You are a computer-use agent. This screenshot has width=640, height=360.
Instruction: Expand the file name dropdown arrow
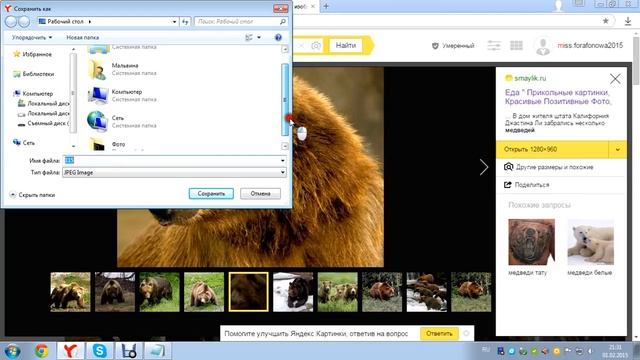coord(282,160)
